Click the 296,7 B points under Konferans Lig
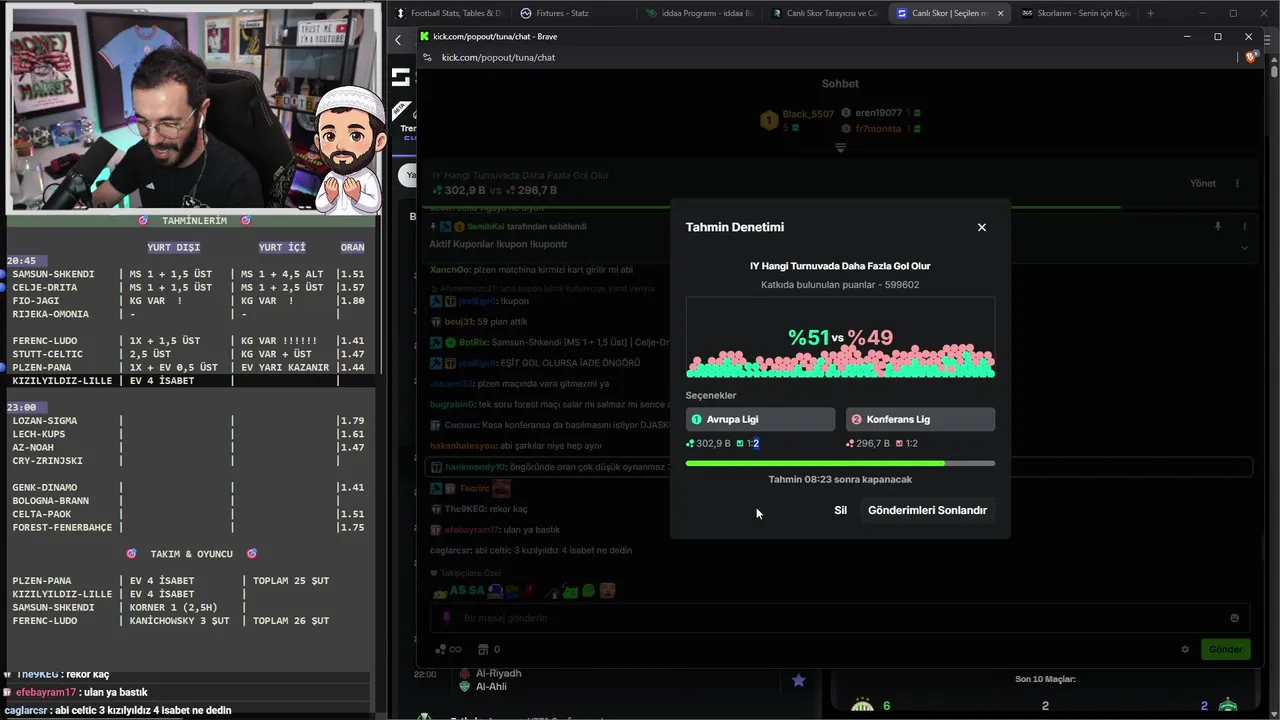Image resolution: width=1280 pixels, height=720 pixels. click(868, 443)
